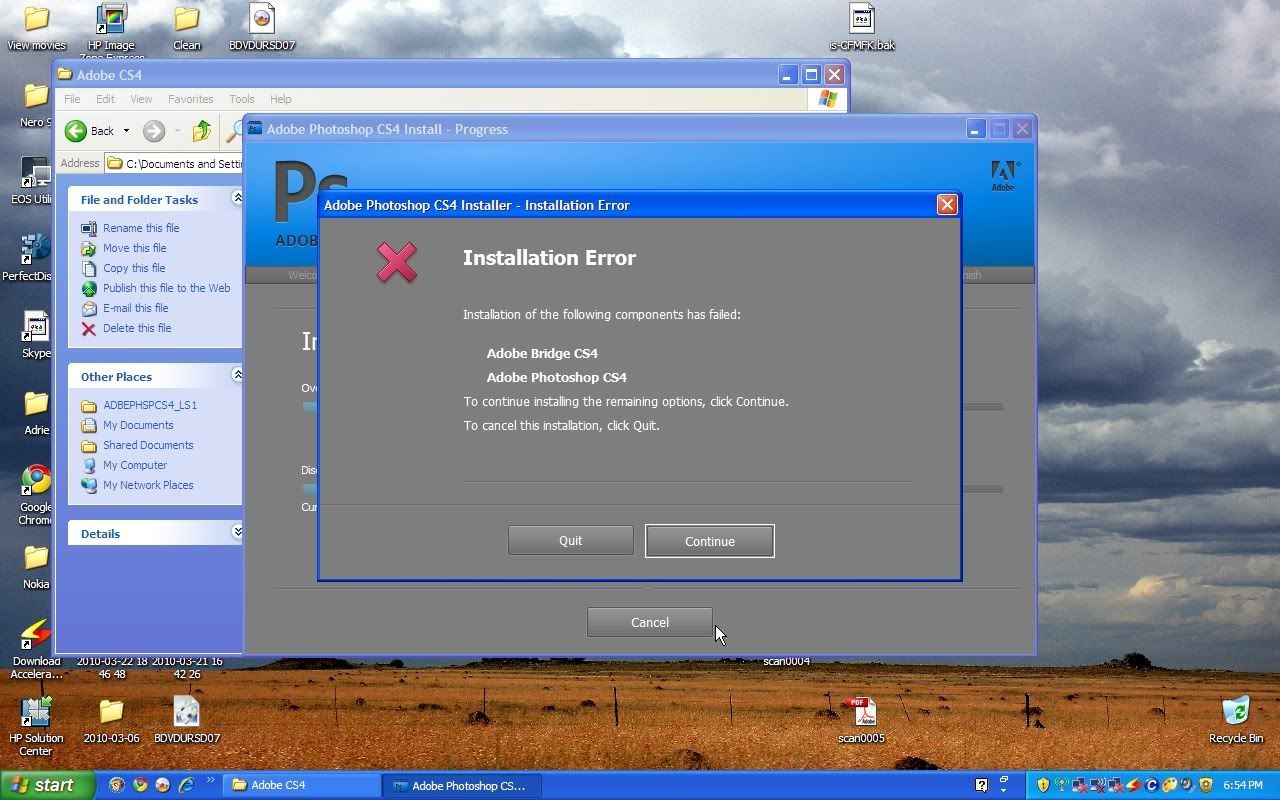Expand the Details panel
1280x800 pixels.
(x=237, y=532)
